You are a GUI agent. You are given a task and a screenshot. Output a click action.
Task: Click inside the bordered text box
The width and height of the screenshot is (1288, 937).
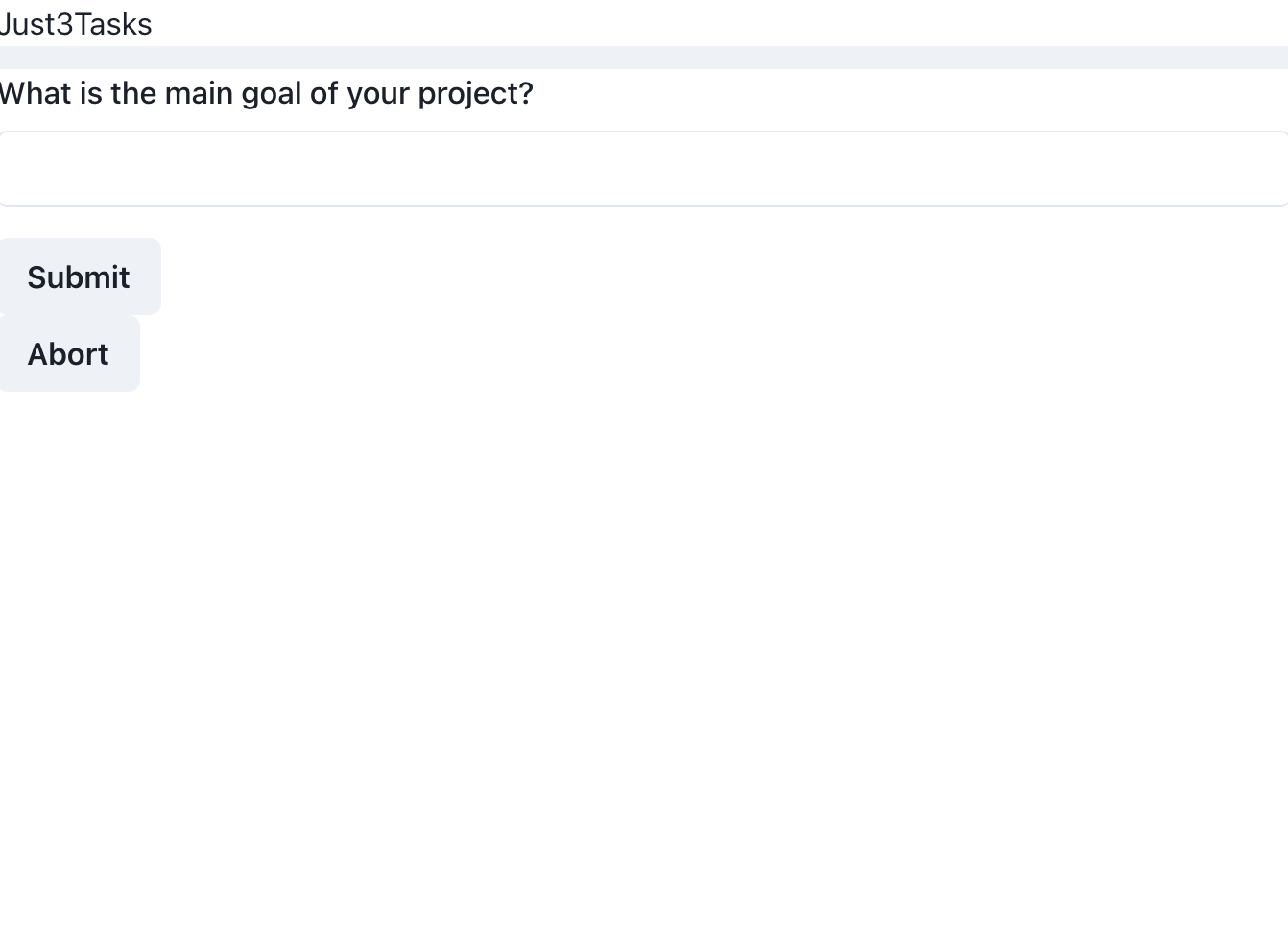pyautogui.click(x=644, y=169)
